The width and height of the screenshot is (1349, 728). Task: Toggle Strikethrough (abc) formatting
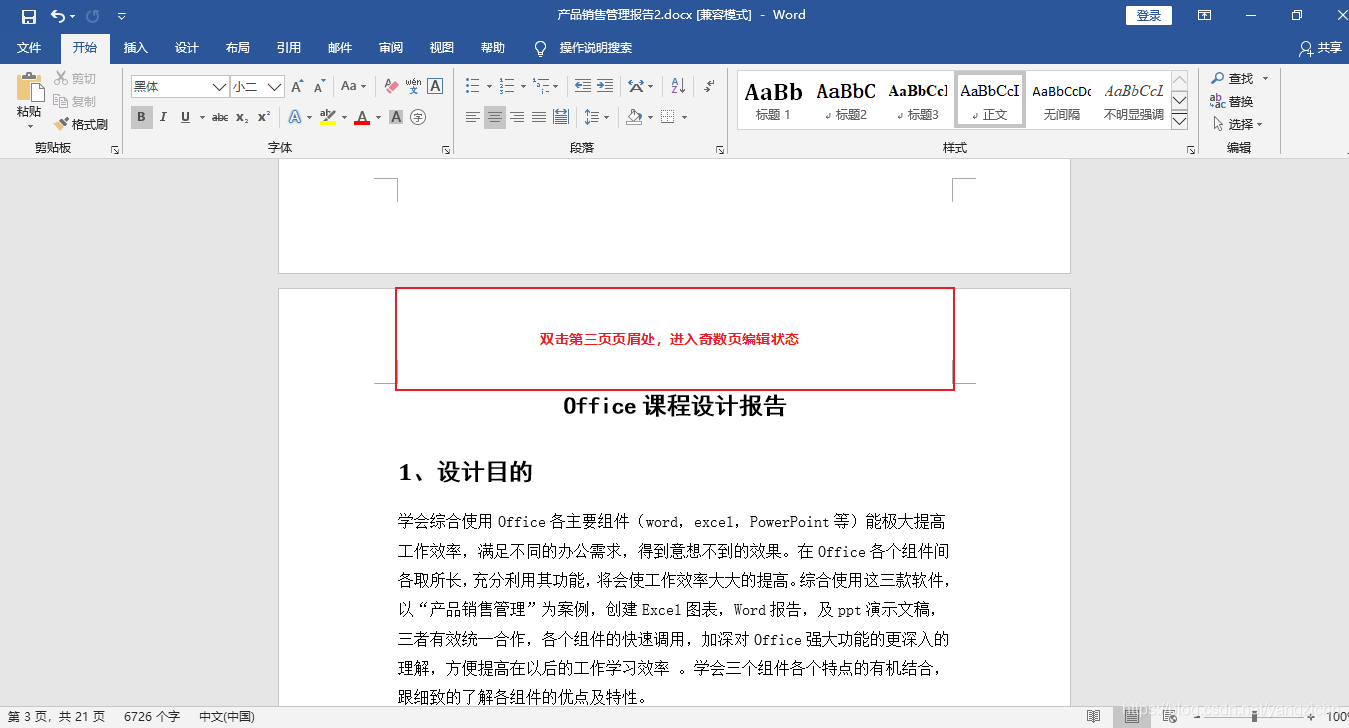(x=220, y=117)
